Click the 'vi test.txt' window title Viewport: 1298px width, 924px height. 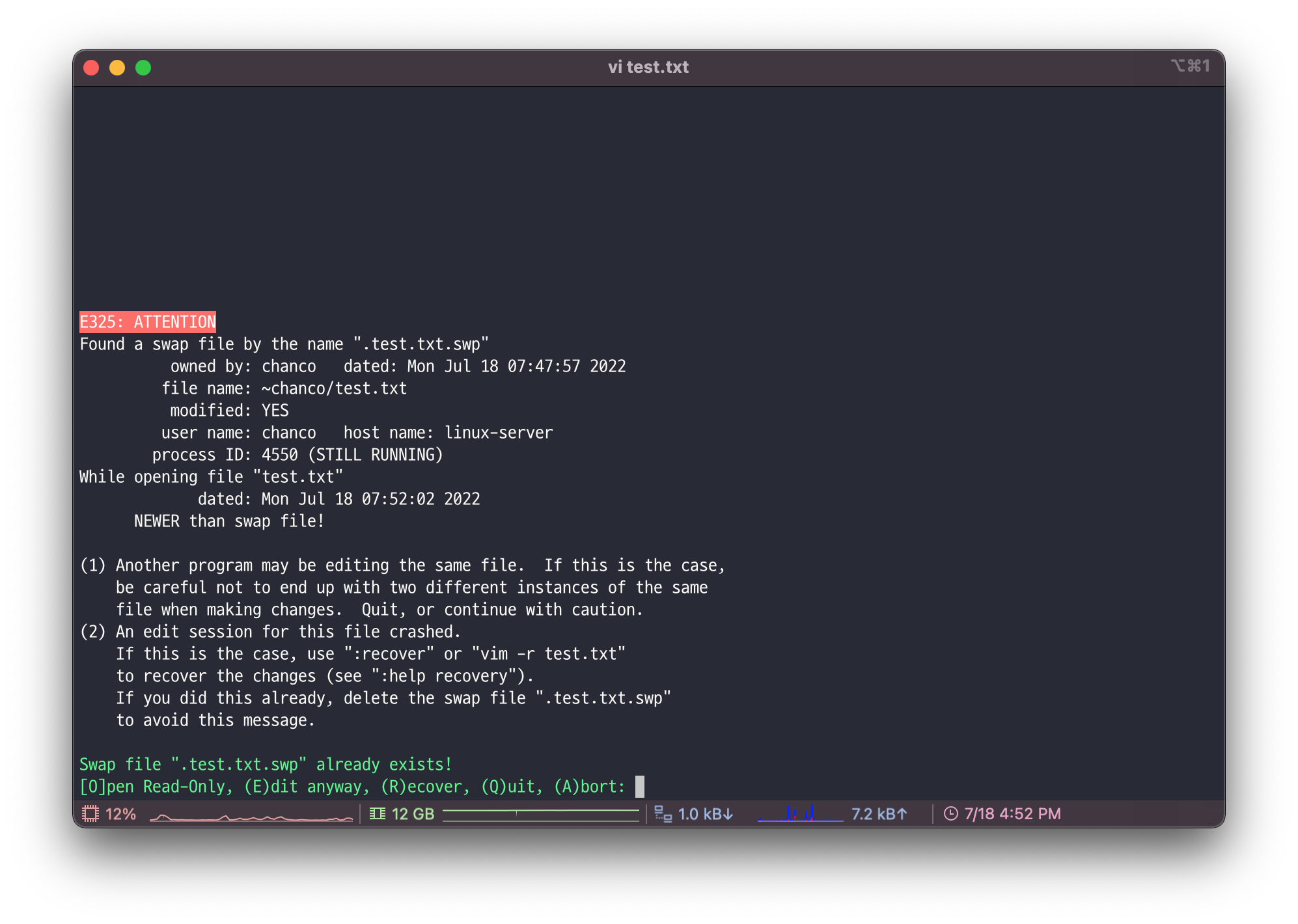pos(648,67)
